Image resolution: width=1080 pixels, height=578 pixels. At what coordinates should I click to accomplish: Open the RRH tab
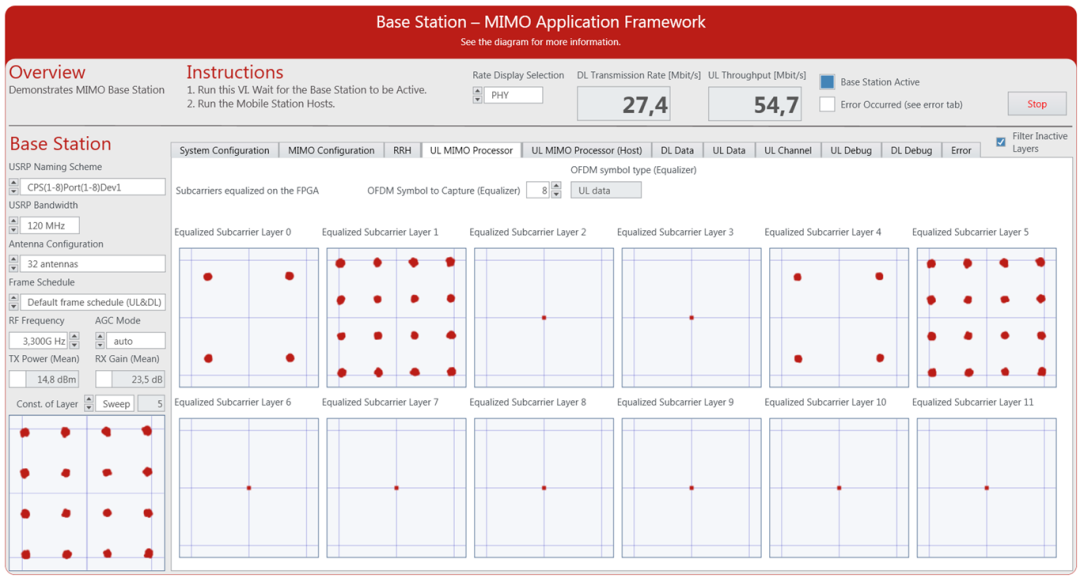[x=402, y=151]
